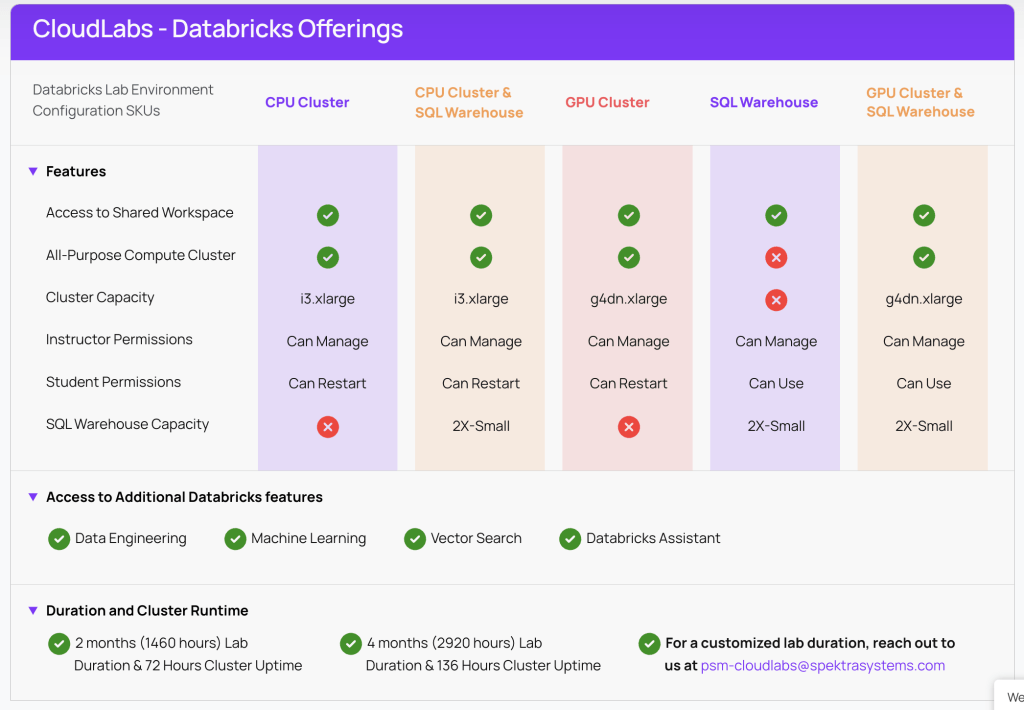Click the g4dn.xlarge value under GPU Cluster

click(628, 299)
